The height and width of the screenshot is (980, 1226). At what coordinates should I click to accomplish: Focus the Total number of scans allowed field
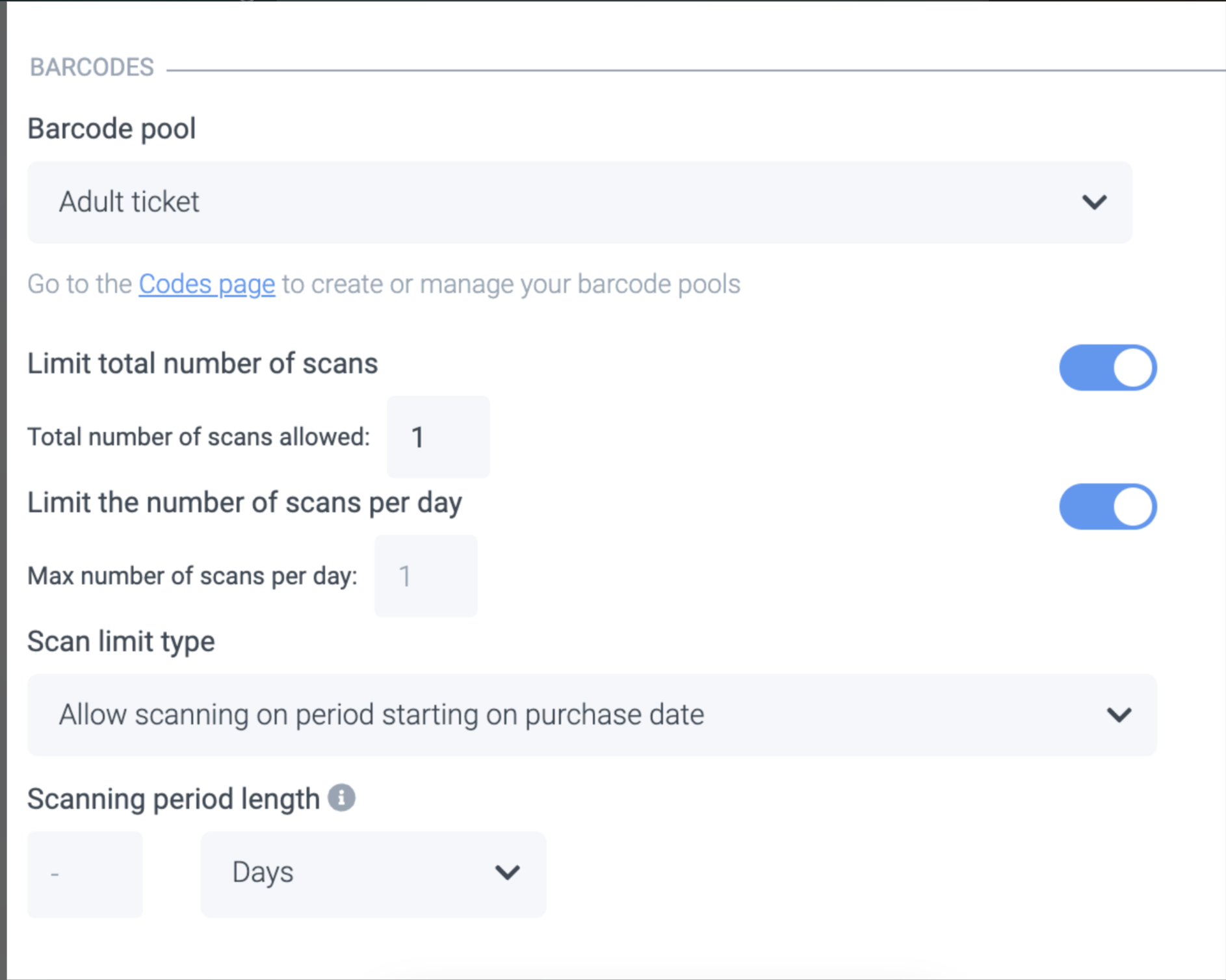click(438, 437)
